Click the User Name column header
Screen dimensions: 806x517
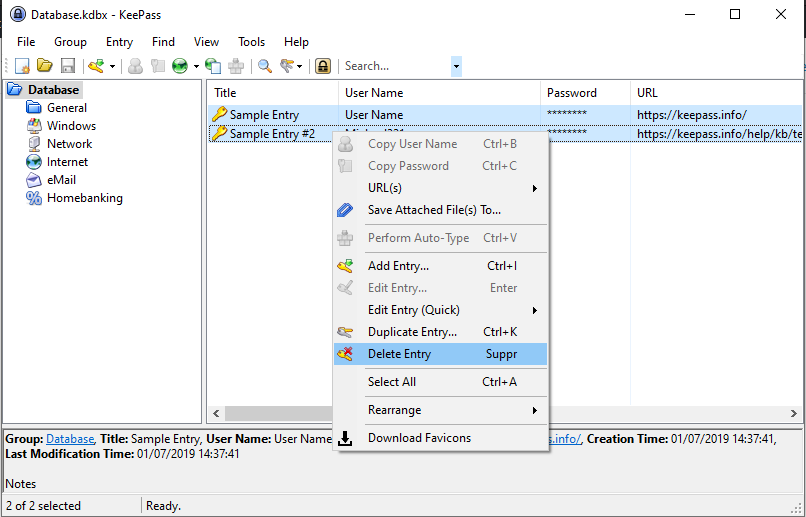click(x=439, y=93)
